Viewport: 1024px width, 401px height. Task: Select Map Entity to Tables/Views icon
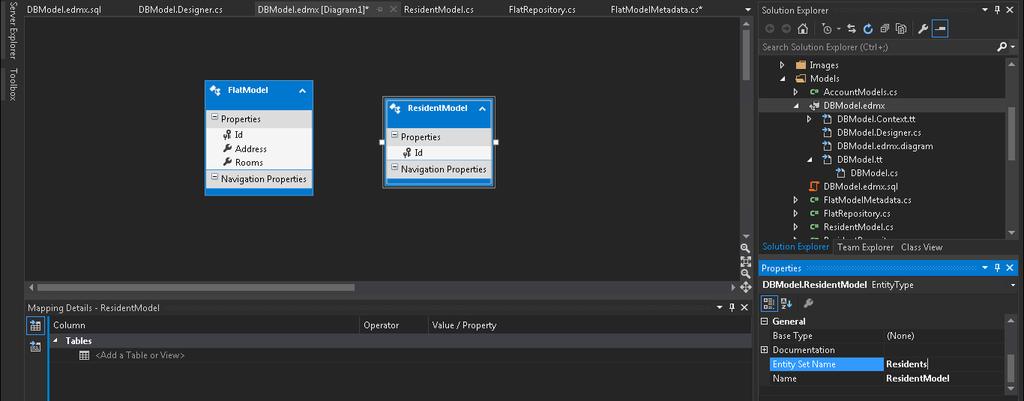coord(35,325)
